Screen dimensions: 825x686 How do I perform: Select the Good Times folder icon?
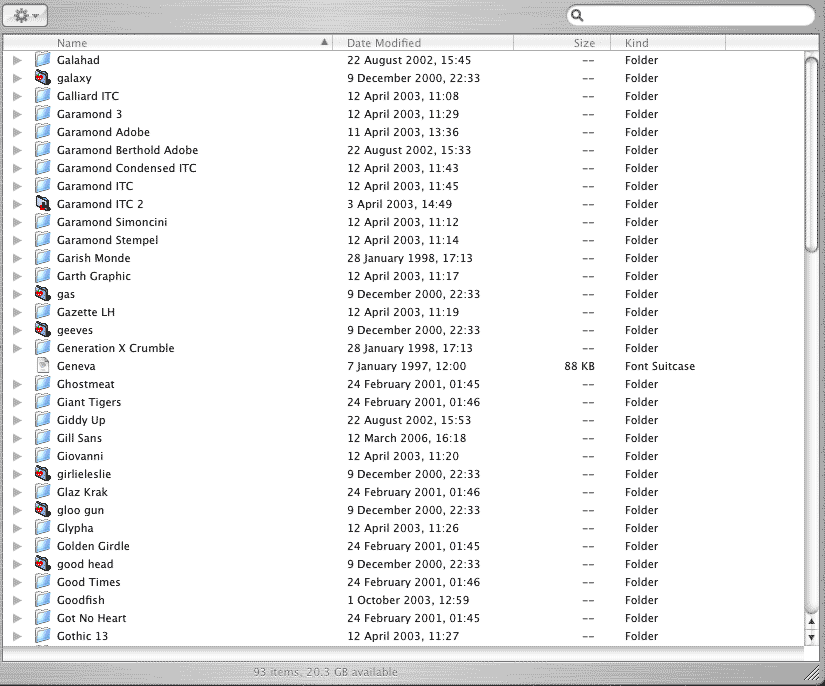(x=43, y=581)
